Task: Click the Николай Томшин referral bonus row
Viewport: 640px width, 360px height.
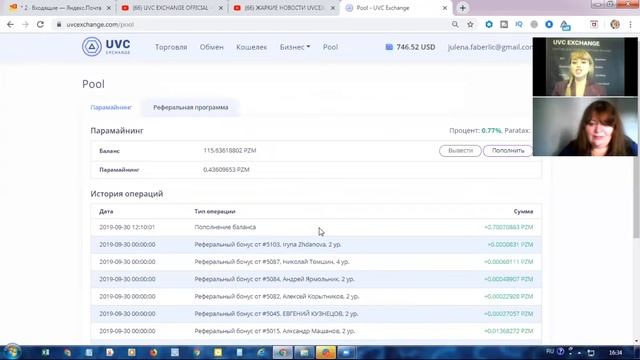Action: [x=316, y=262]
